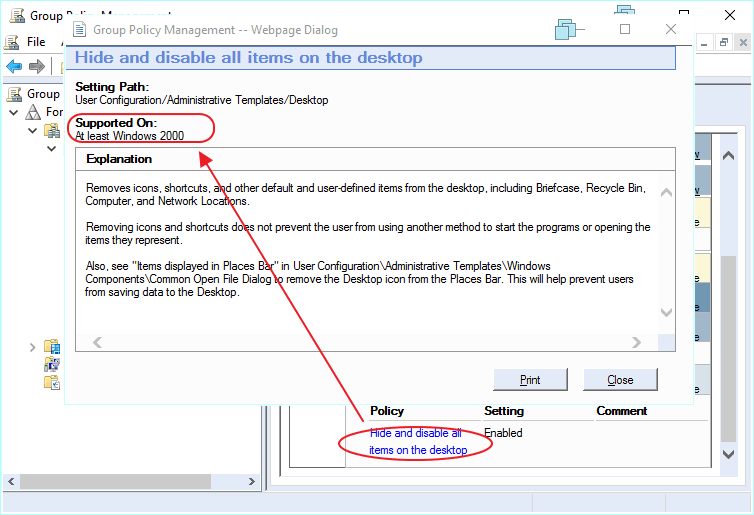Viewport: 754px width, 515px height.
Task: Collapse the third-level tree chevron
Action: (x=51, y=149)
